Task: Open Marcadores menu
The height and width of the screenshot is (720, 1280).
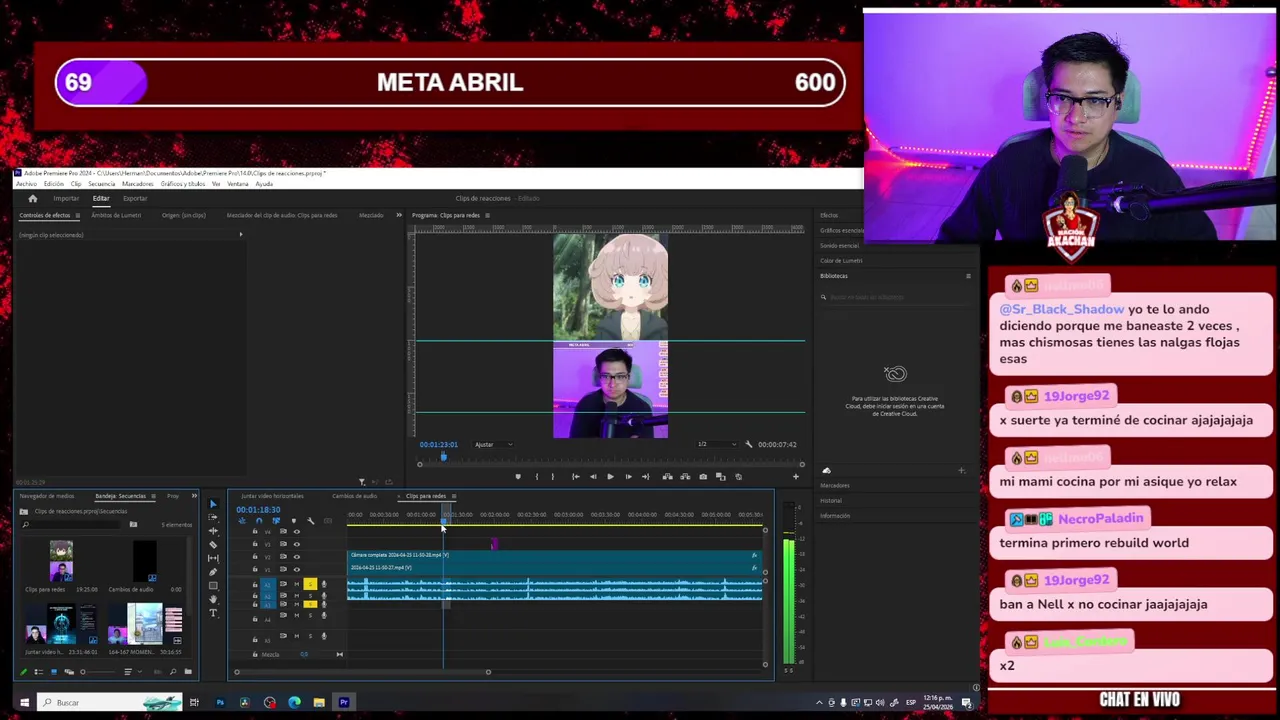Action: coord(137,184)
